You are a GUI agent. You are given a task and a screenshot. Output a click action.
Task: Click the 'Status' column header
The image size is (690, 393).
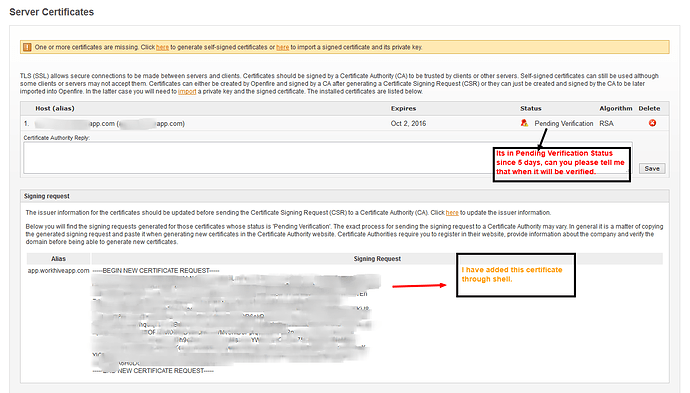coord(531,108)
